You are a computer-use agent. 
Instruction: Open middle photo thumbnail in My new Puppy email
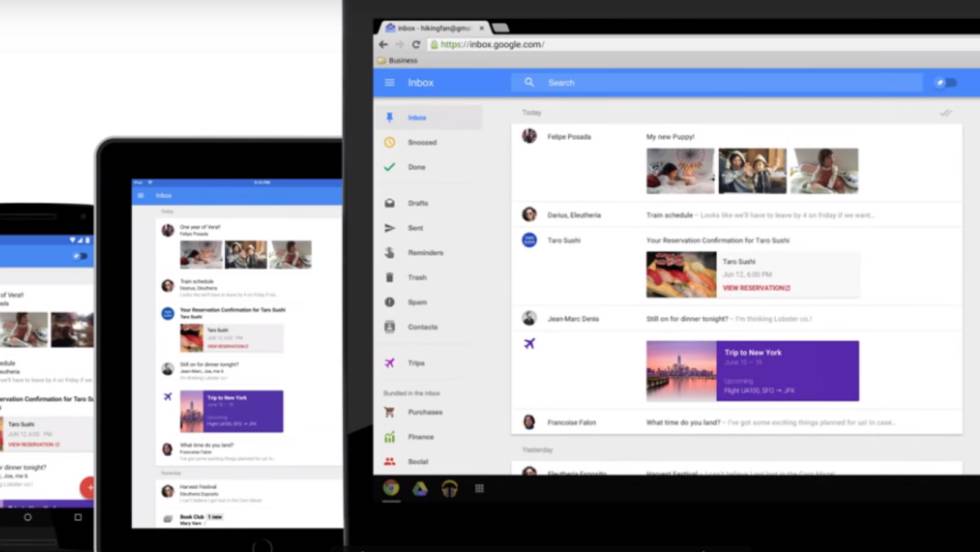point(752,171)
